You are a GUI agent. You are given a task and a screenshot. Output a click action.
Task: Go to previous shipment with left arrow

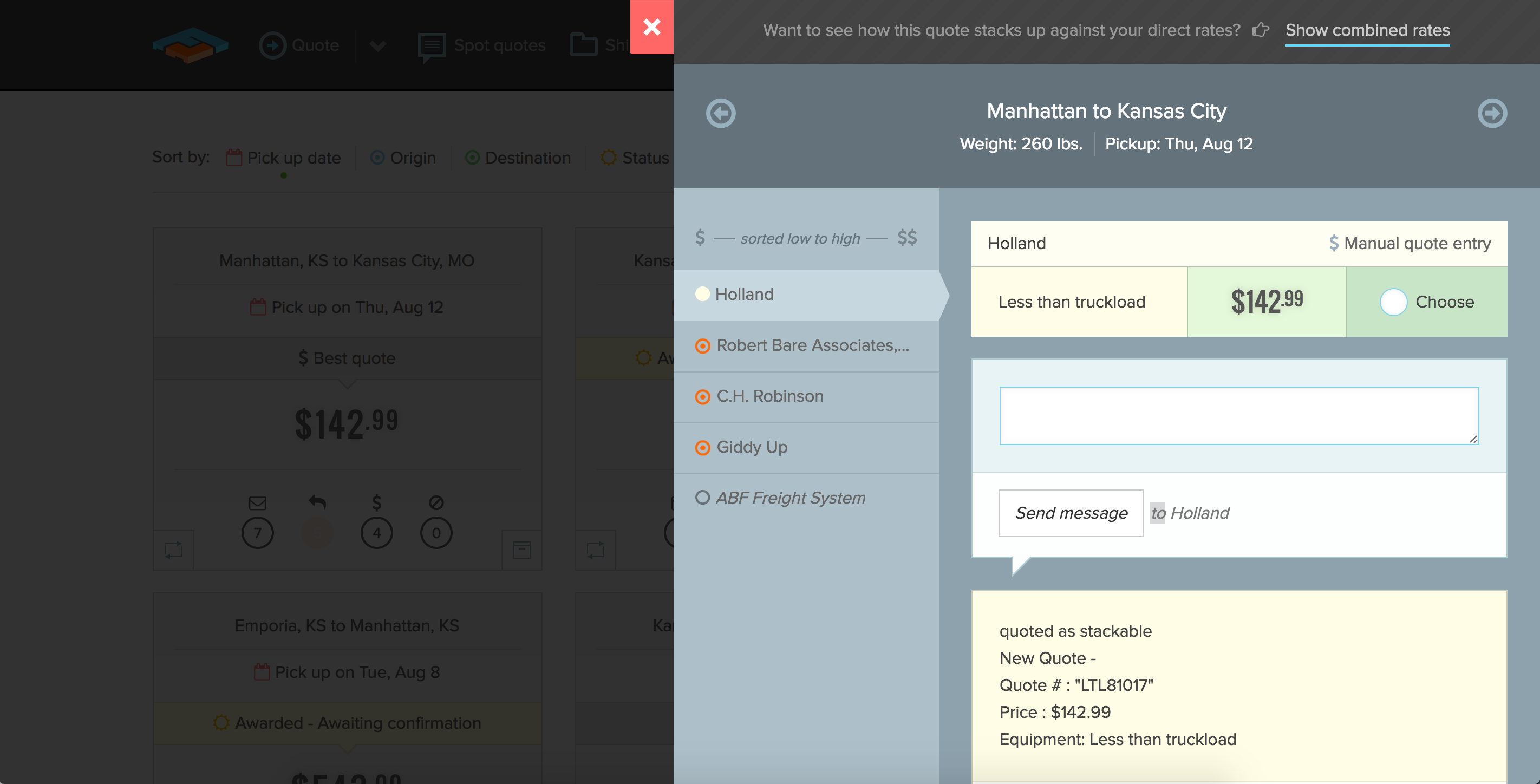[720, 113]
